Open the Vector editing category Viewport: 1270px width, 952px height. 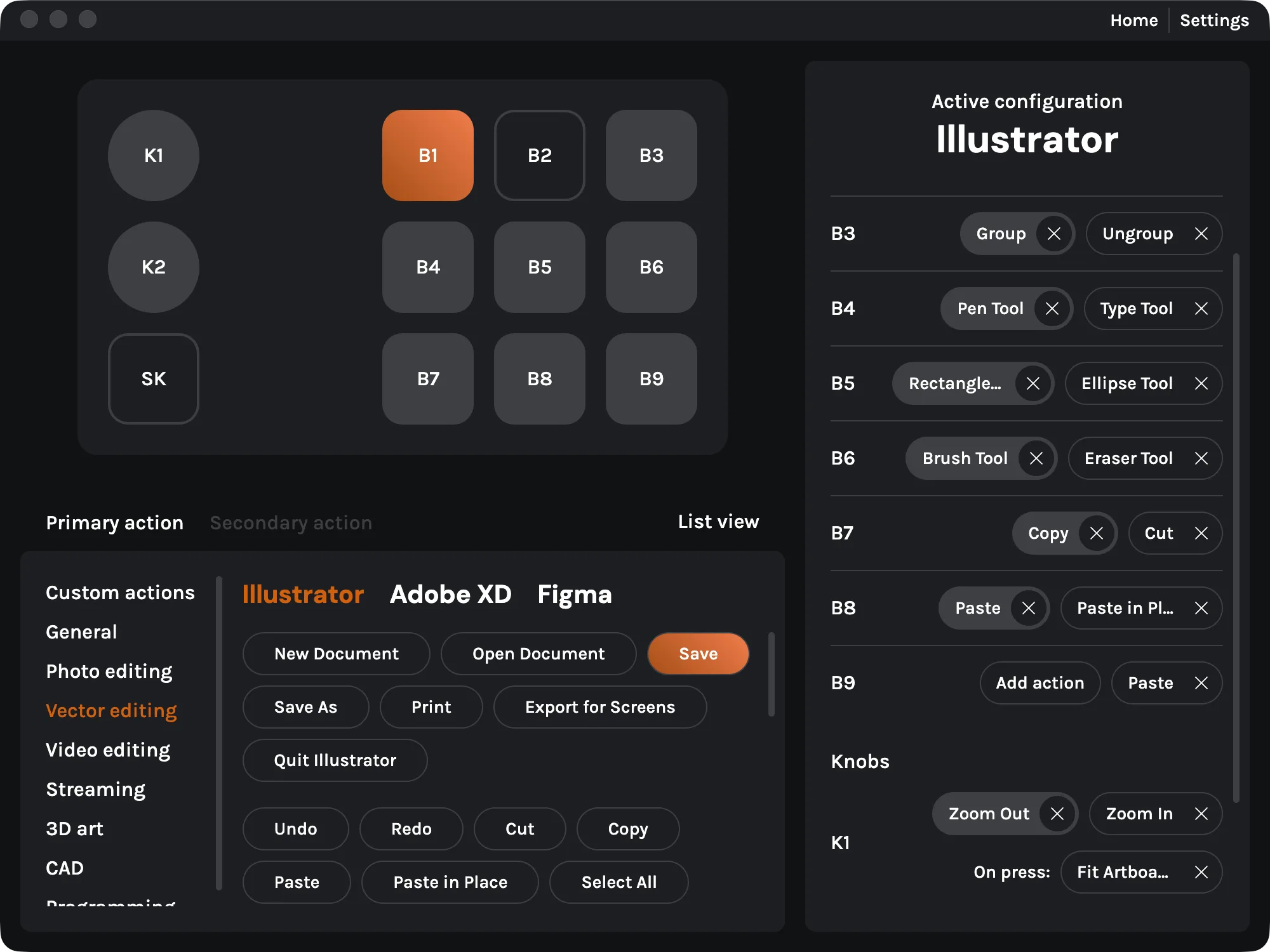111,711
